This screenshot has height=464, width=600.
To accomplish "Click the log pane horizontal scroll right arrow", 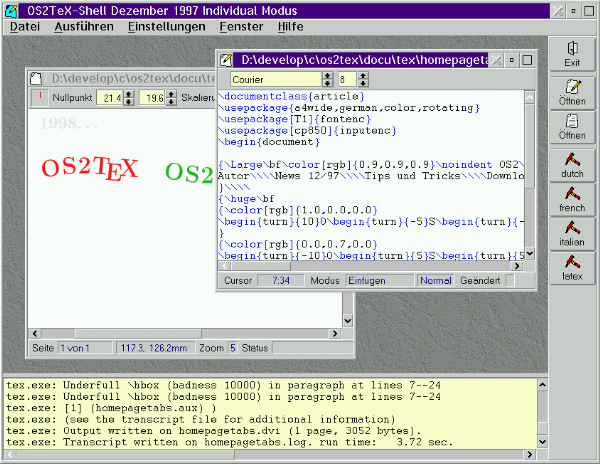I will pyautogui.click(x=530, y=454).
